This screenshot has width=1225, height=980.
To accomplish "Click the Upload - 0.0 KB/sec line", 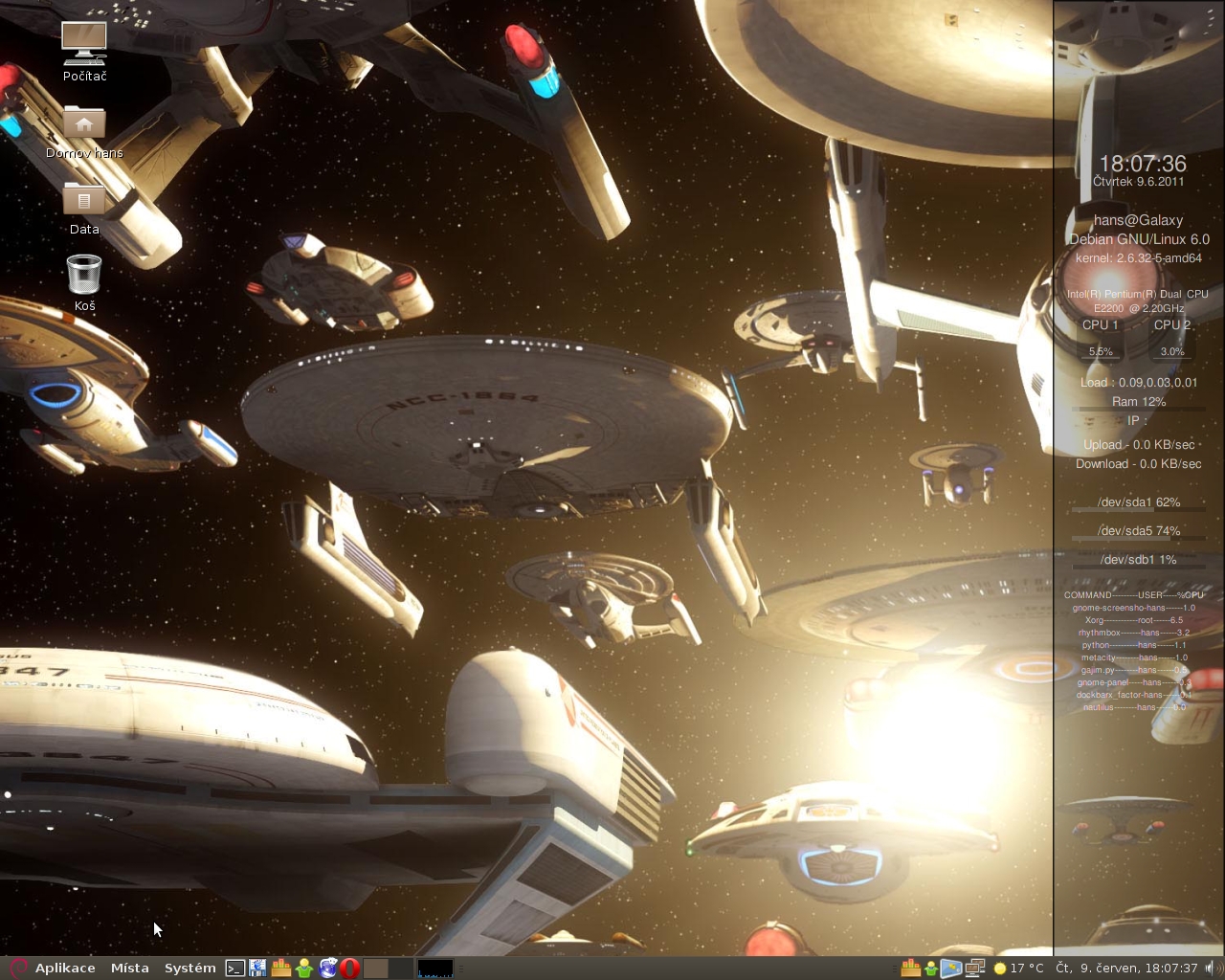I will click(x=1139, y=445).
